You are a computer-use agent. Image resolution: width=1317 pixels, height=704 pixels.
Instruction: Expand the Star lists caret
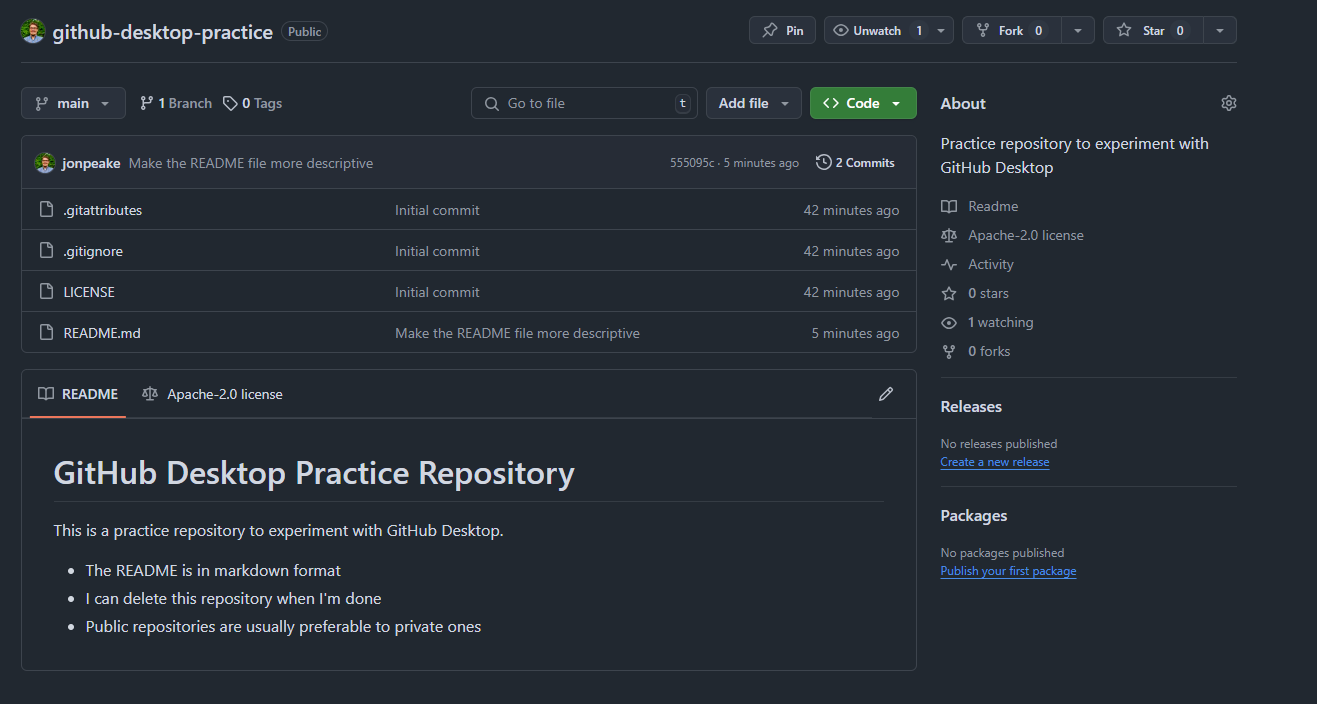[x=1219, y=30]
